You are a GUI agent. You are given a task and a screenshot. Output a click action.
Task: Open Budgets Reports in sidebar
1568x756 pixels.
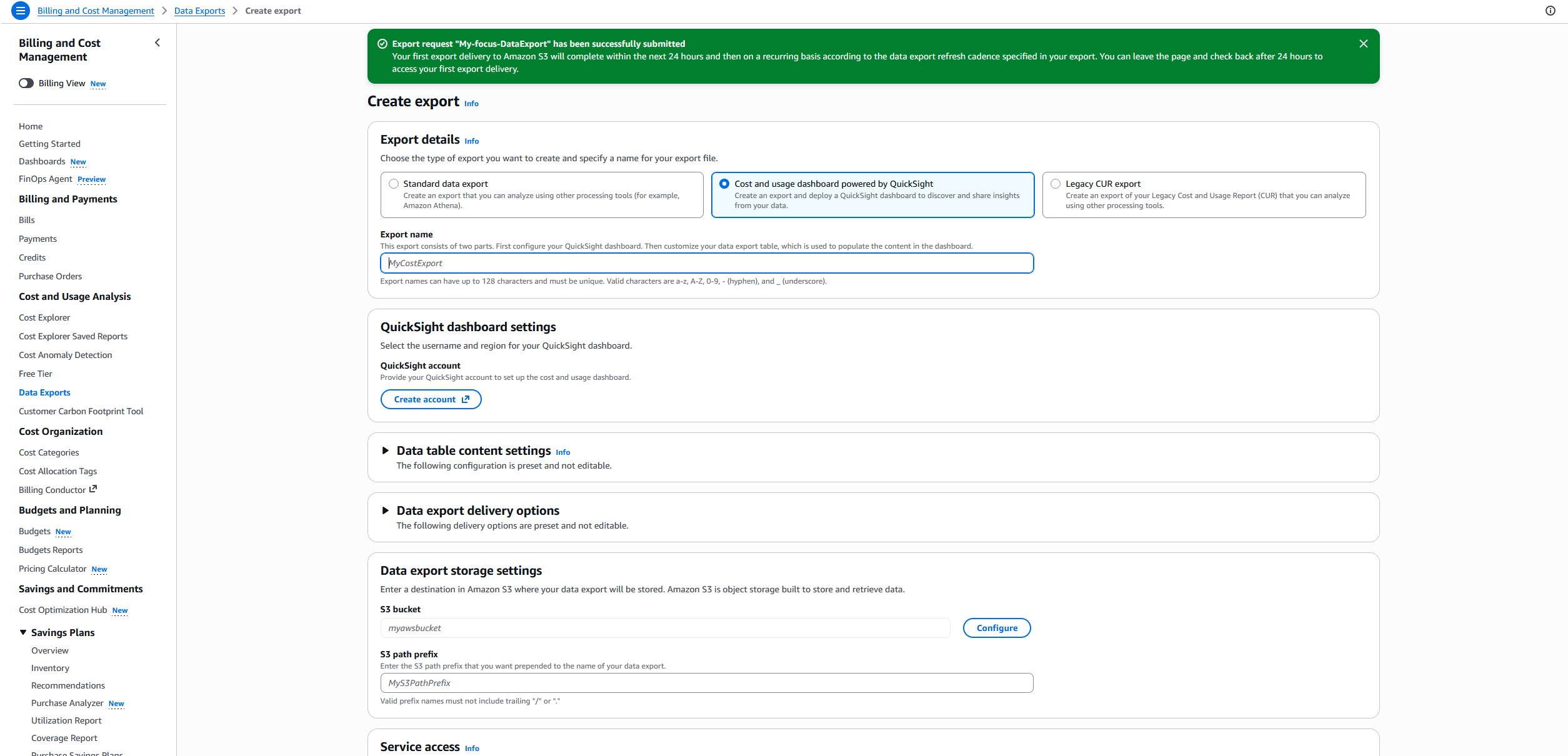(x=51, y=550)
